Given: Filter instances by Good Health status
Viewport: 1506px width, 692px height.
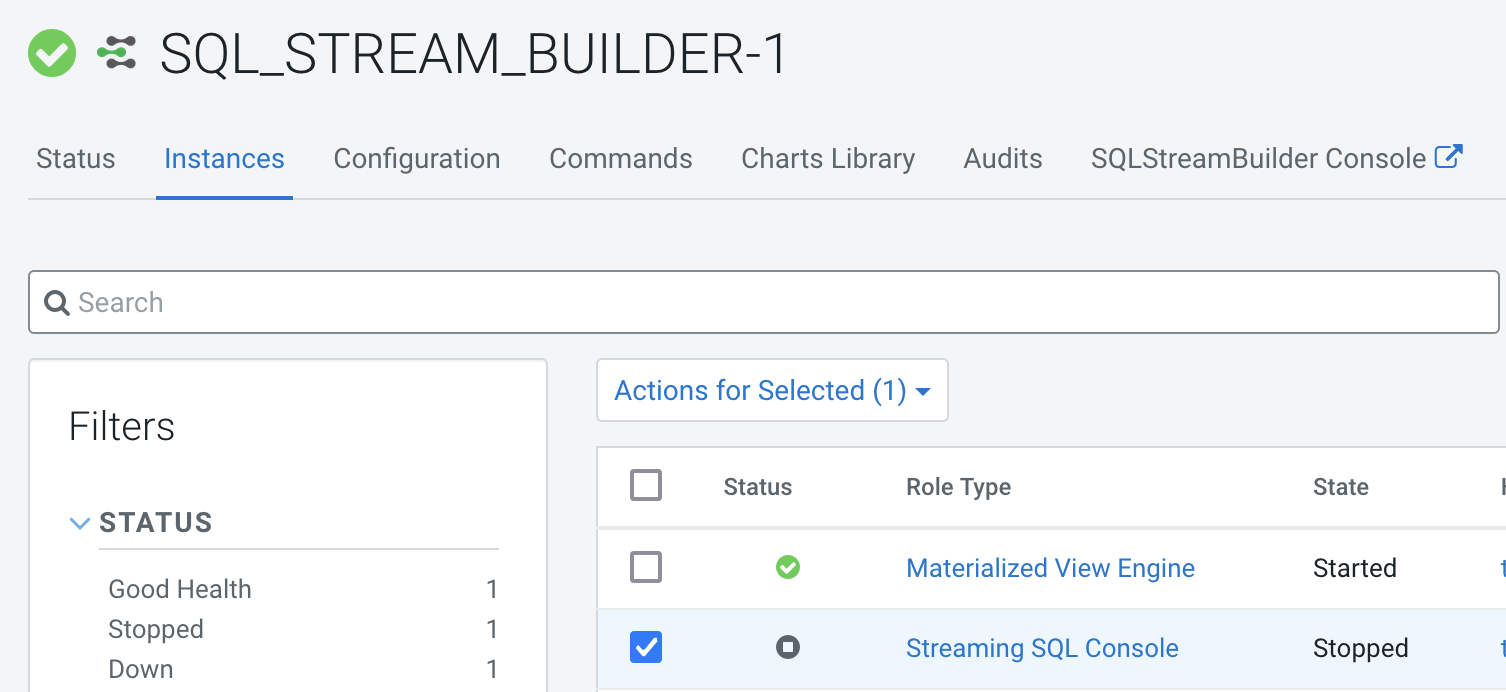Looking at the screenshot, I should (x=180, y=589).
